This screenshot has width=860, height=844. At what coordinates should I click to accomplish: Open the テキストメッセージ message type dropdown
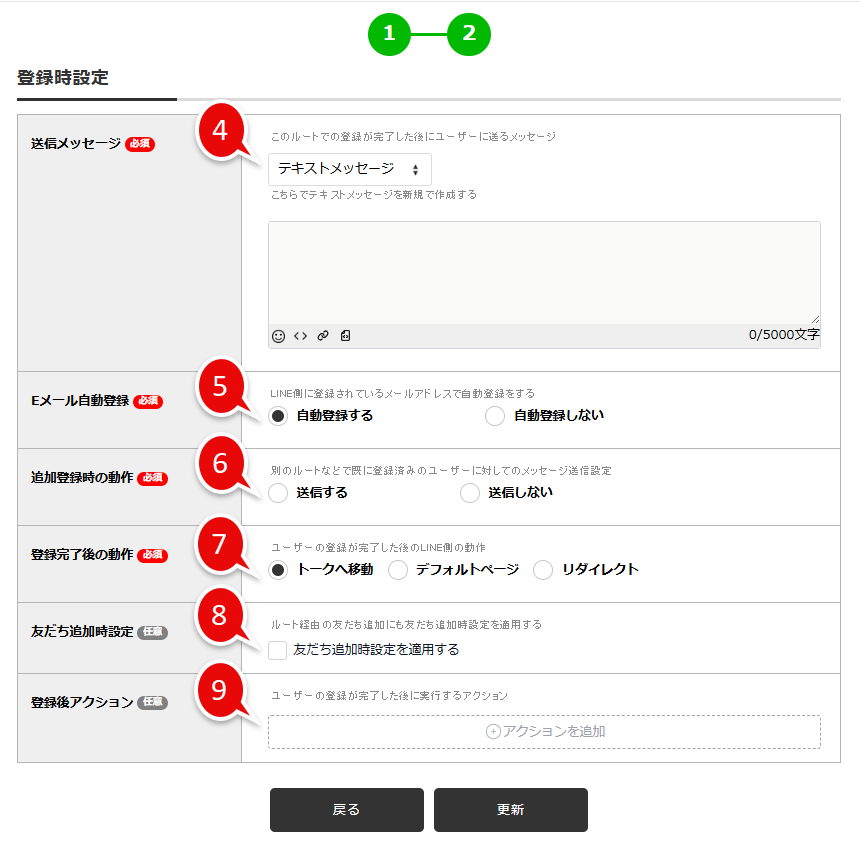click(x=348, y=169)
